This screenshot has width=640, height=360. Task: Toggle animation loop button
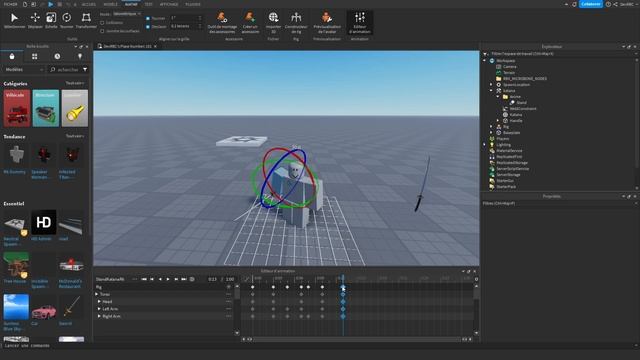[192, 279]
